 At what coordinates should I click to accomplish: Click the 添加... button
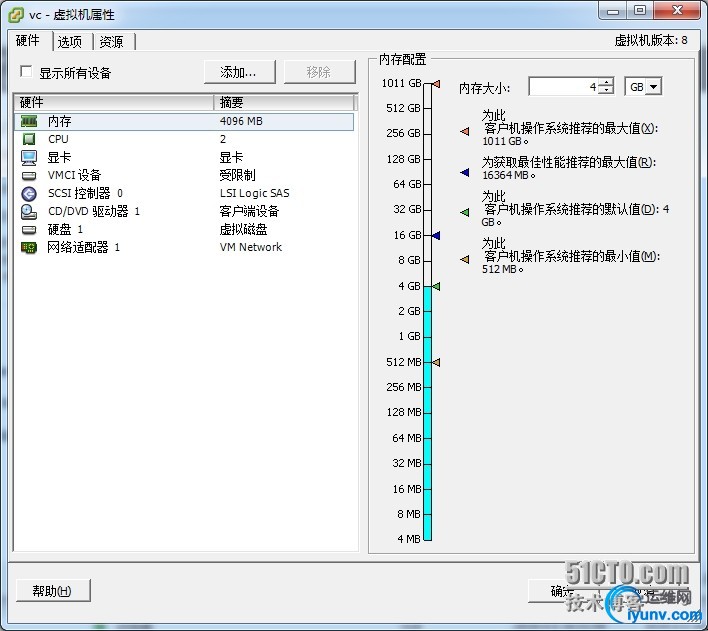pos(239,72)
